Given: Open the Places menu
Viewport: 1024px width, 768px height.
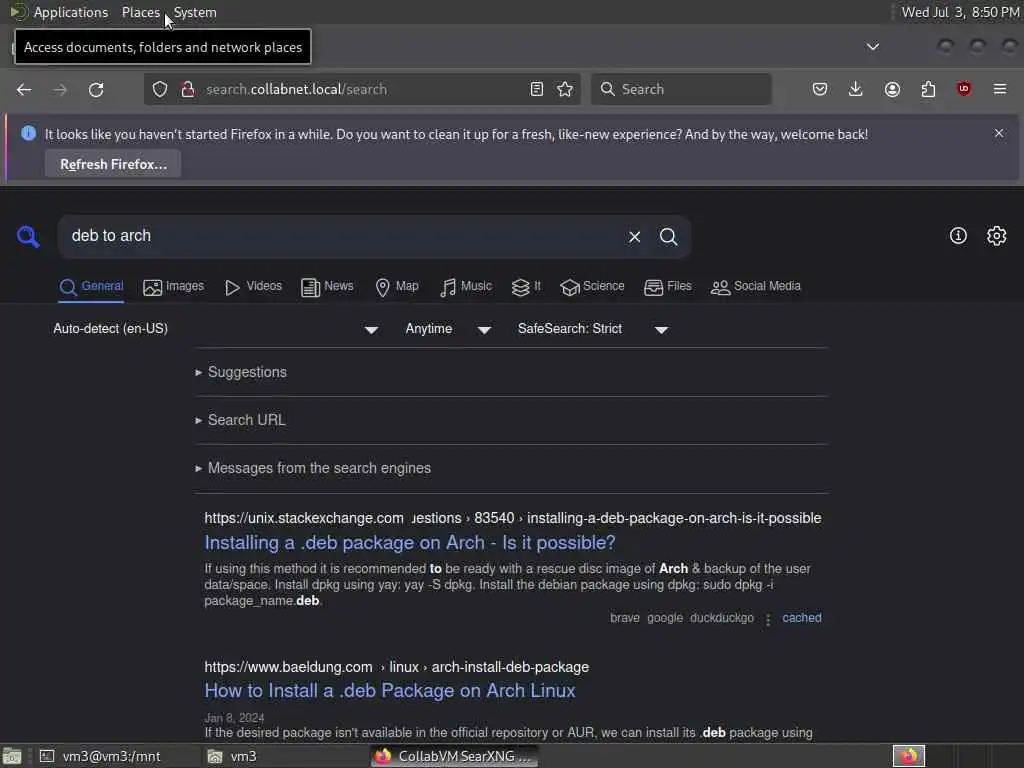Looking at the screenshot, I should click(140, 12).
